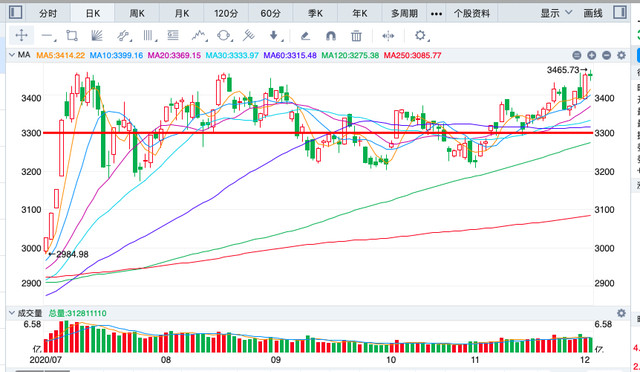Image resolution: width=640 pixels, height=372 pixels.
Task: Select the eraser tool icon
Action: click(x=305, y=36)
